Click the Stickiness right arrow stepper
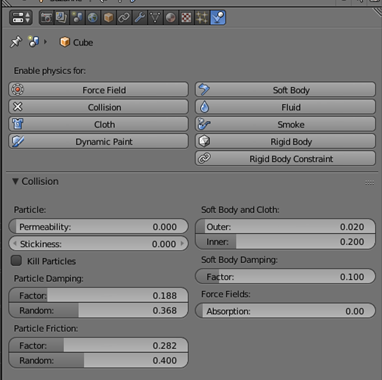The height and width of the screenshot is (380, 382). 182,244
